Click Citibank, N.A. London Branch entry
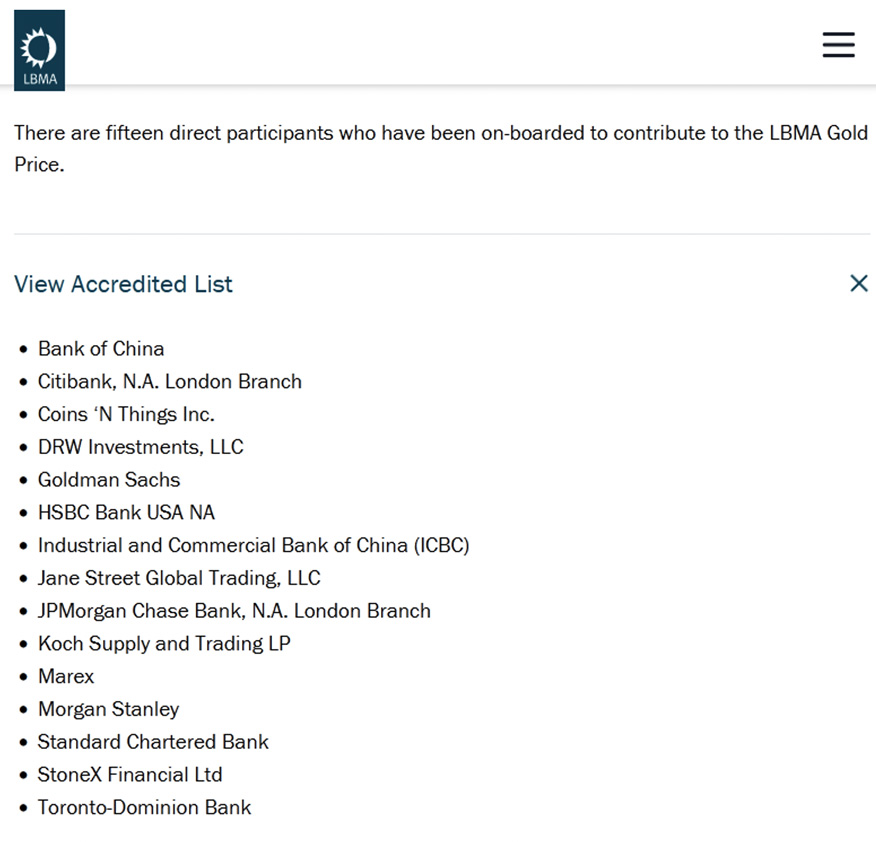Viewport: 876px width, 842px height. 169,382
